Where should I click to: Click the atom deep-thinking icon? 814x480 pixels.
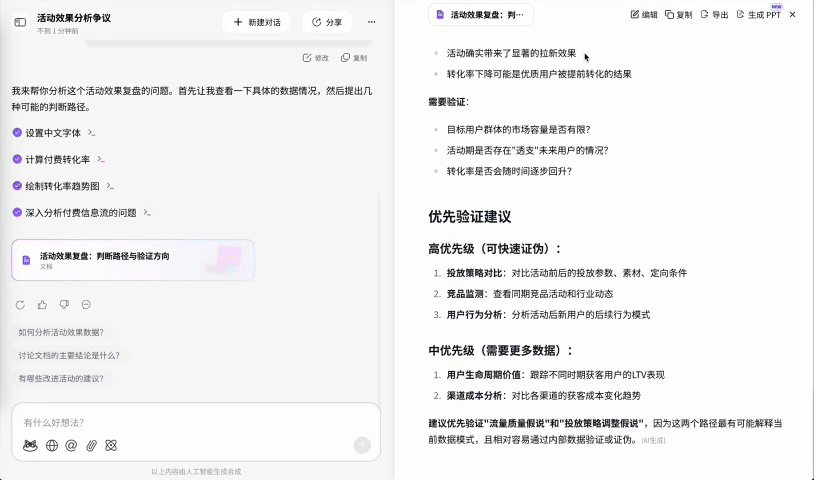point(111,445)
